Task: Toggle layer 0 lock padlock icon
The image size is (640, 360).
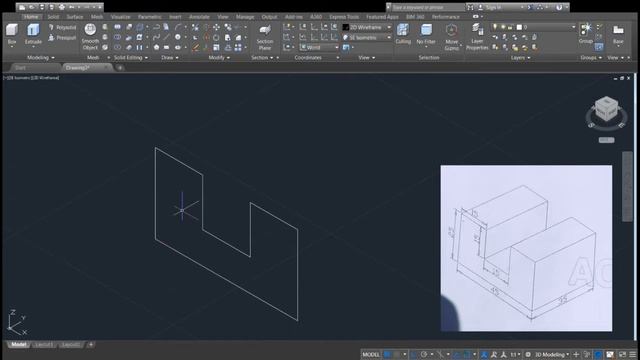Action: pyautogui.click(x=510, y=27)
